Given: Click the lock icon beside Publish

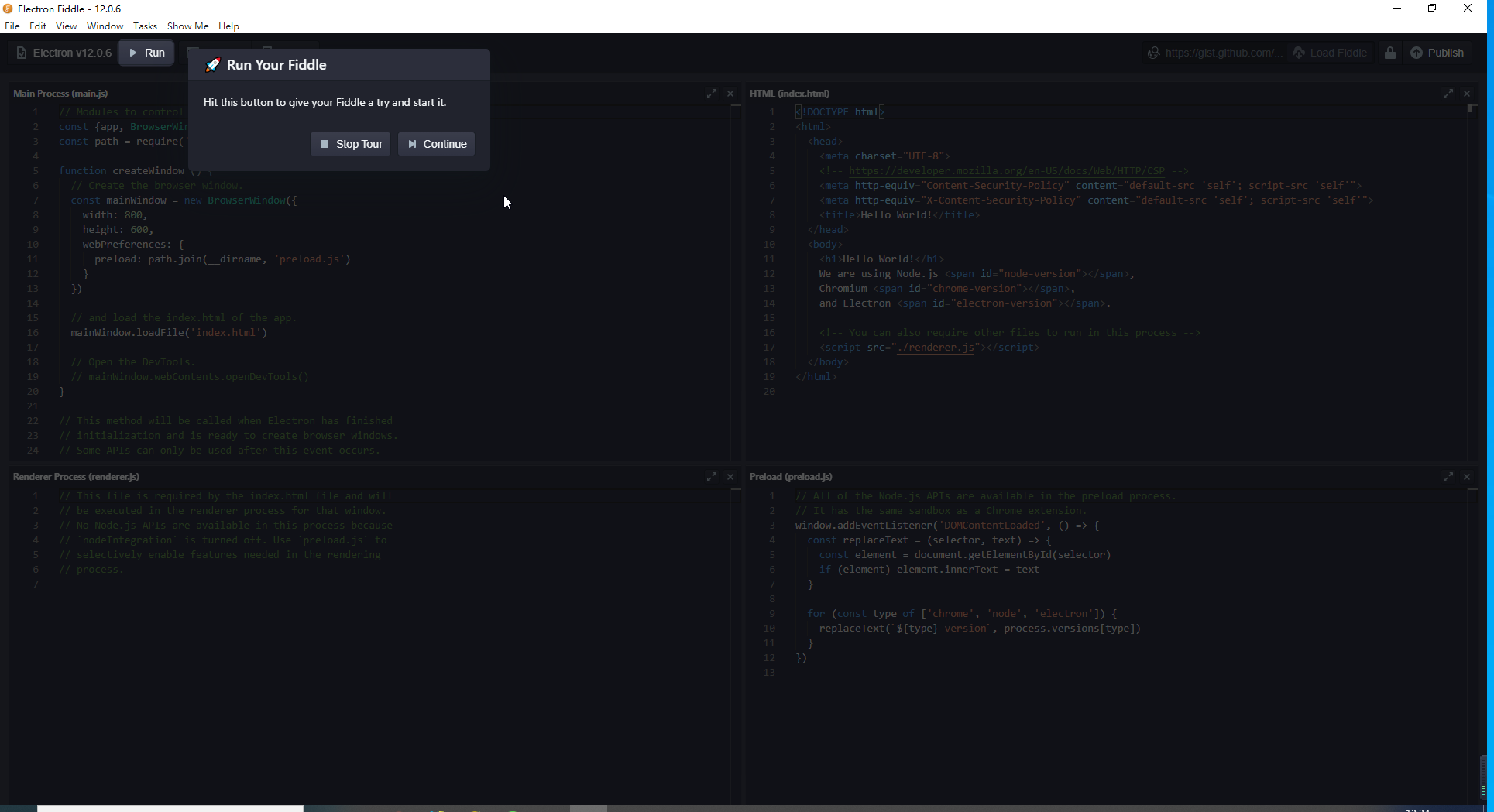Looking at the screenshot, I should (1390, 53).
